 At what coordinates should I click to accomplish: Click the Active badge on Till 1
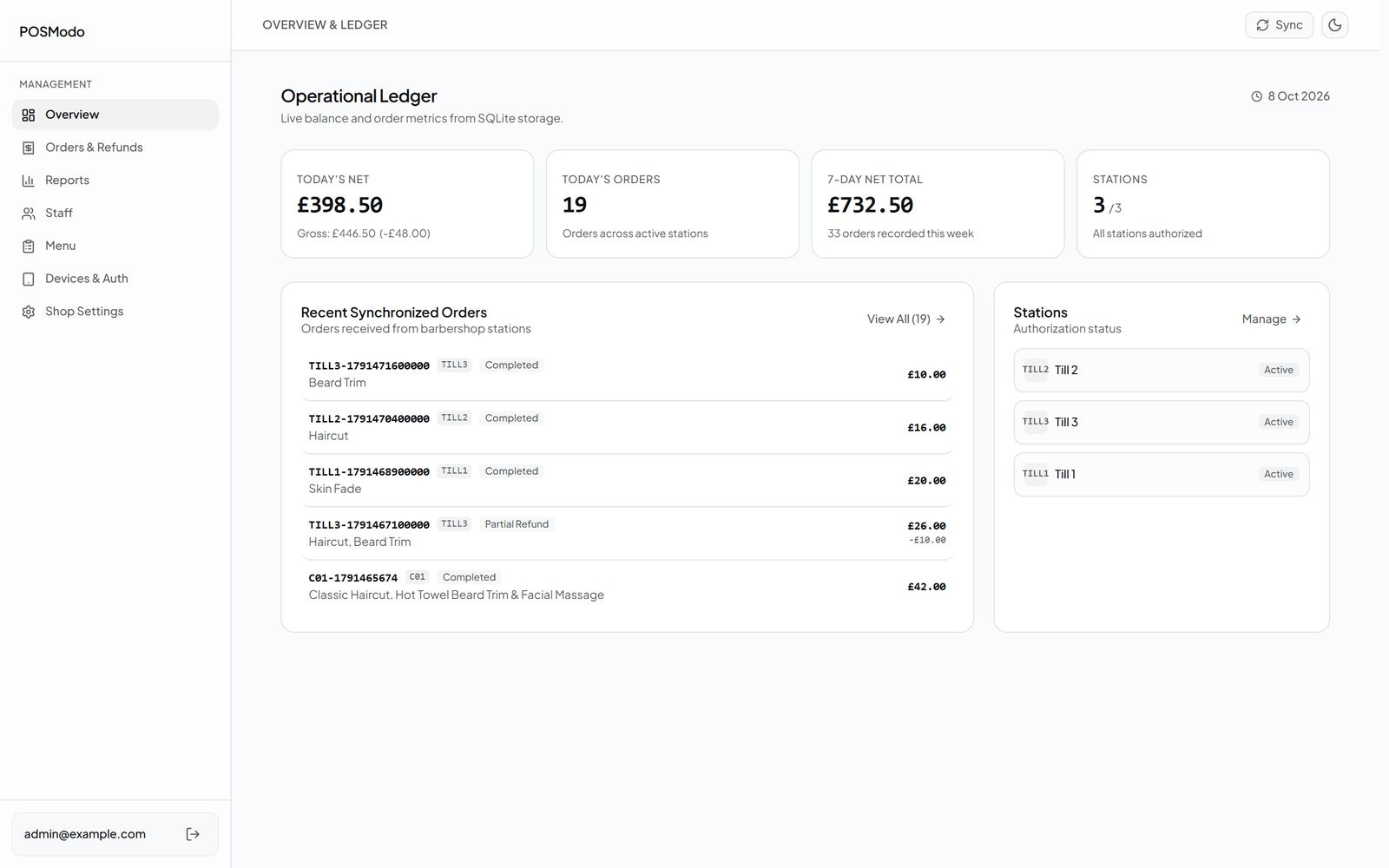click(x=1279, y=475)
